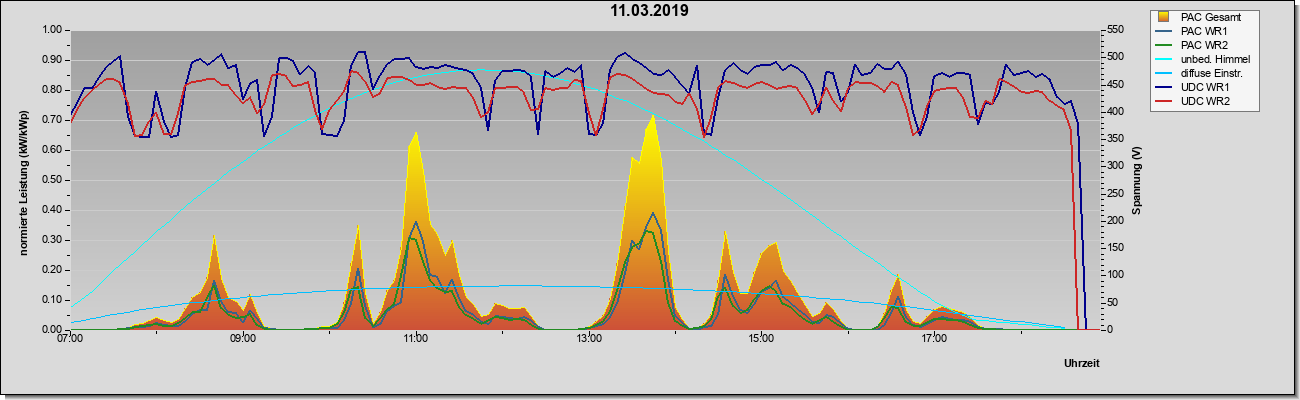Click the 09:00 time axis label
This screenshot has width=1300, height=400.
tap(243, 339)
